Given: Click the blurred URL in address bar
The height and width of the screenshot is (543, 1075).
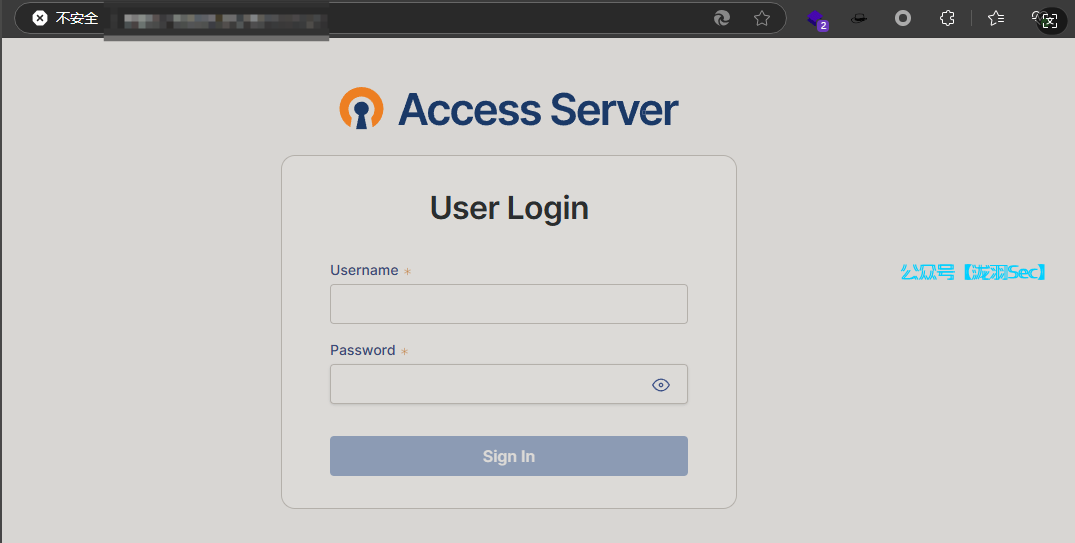Looking at the screenshot, I should coord(220,19).
